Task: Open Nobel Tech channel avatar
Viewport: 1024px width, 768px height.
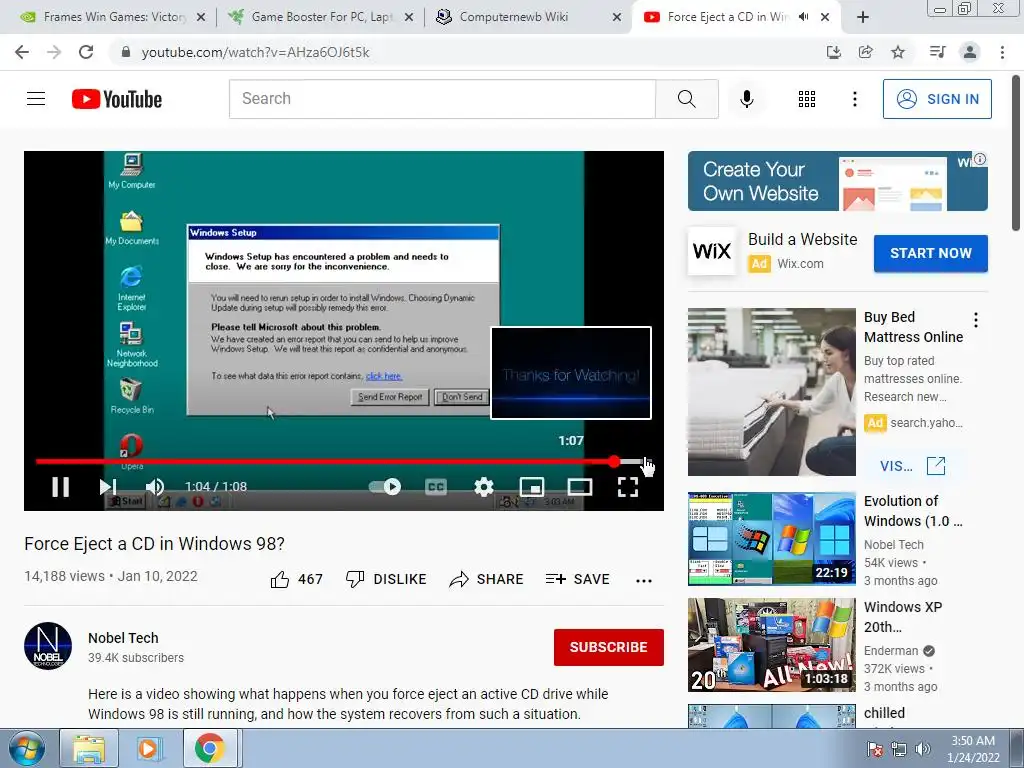Action: (48, 646)
